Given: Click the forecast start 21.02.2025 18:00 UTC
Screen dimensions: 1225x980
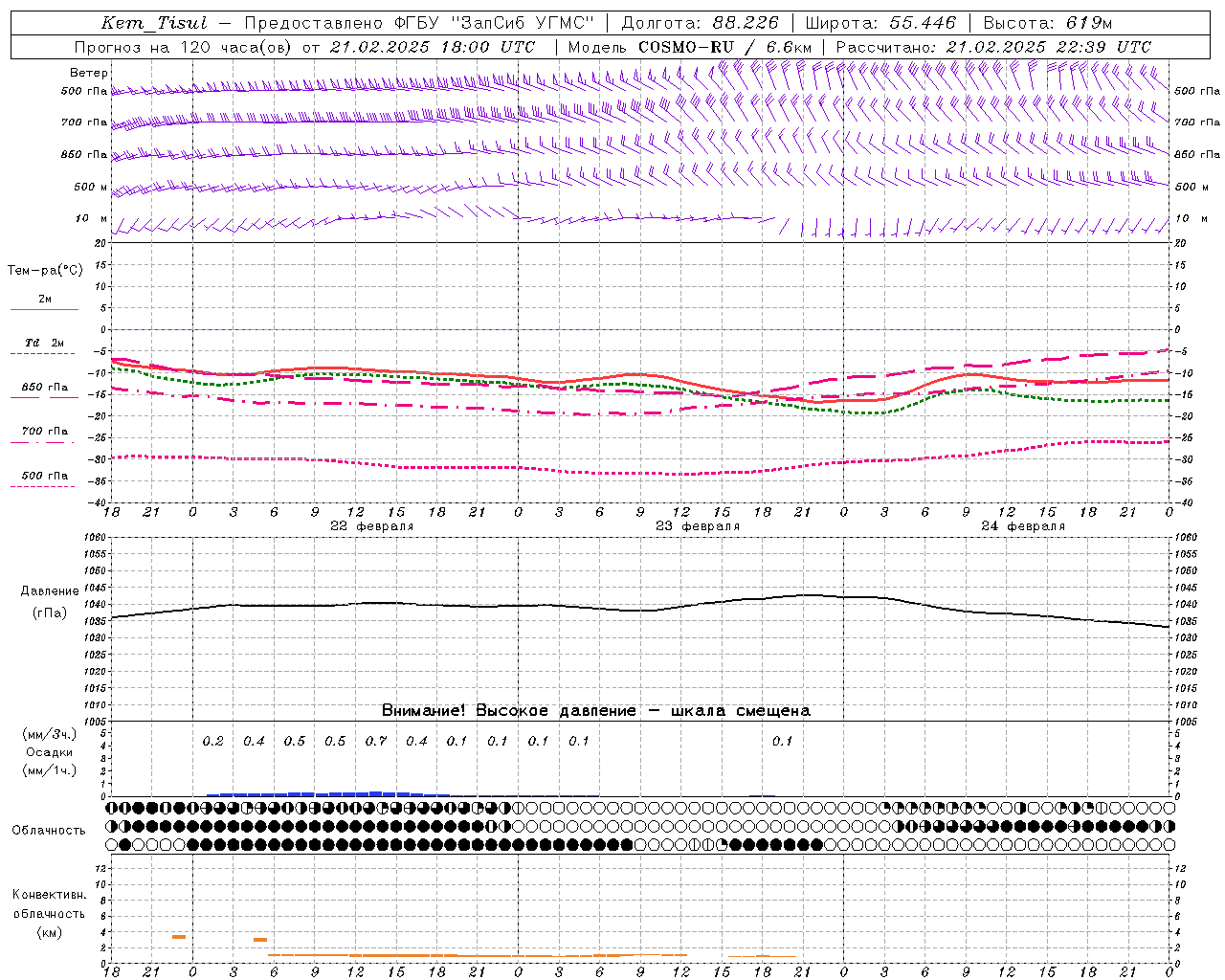Looking at the screenshot, I should 433,47.
